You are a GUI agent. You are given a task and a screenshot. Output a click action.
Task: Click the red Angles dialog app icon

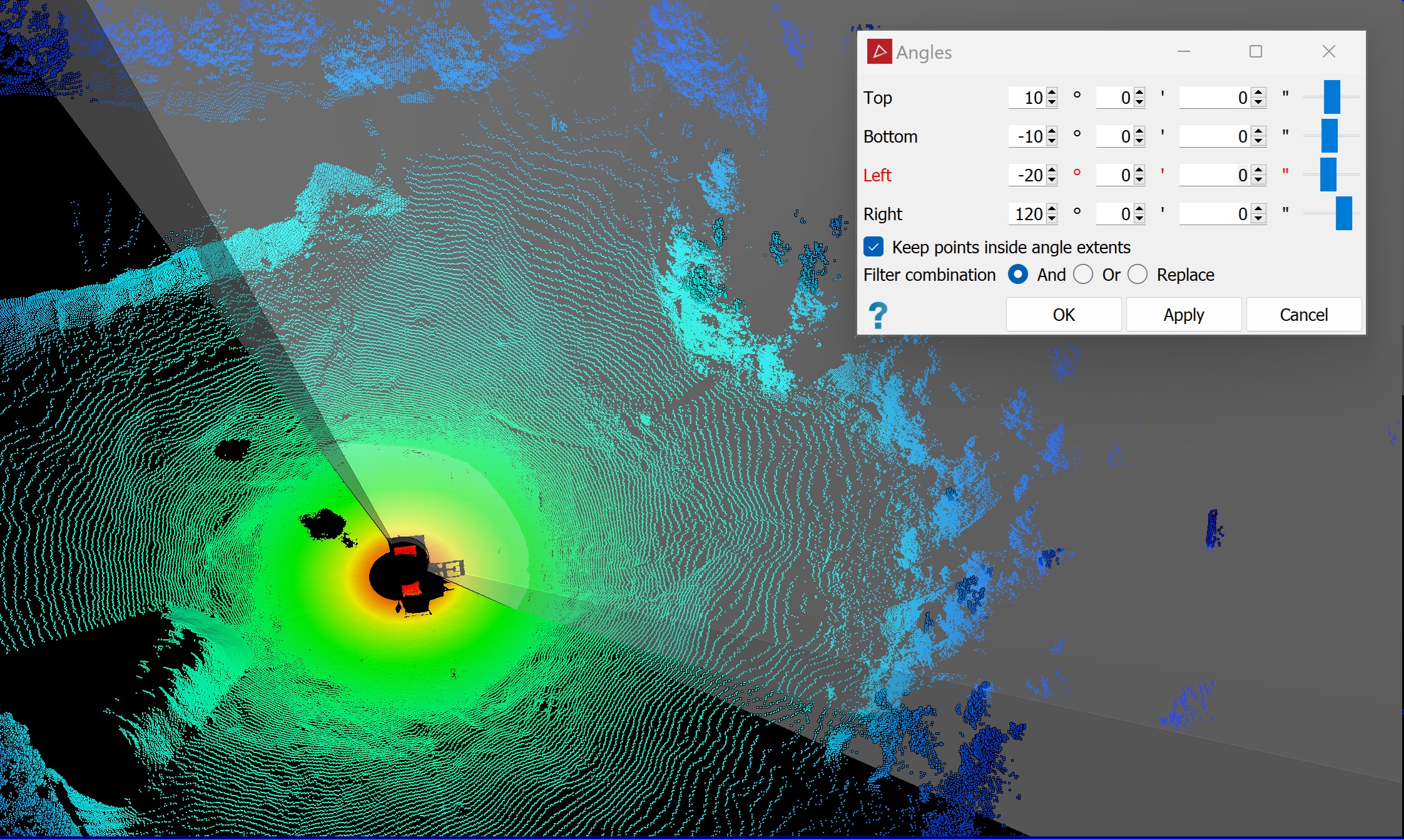pos(878,52)
